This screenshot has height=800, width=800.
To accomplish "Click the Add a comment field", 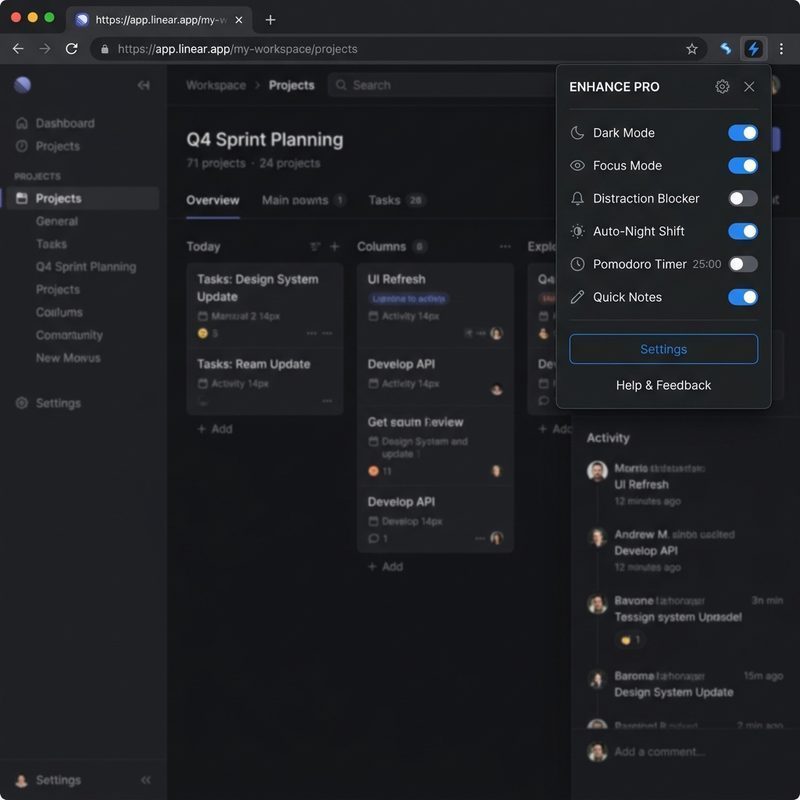I will 660,752.
